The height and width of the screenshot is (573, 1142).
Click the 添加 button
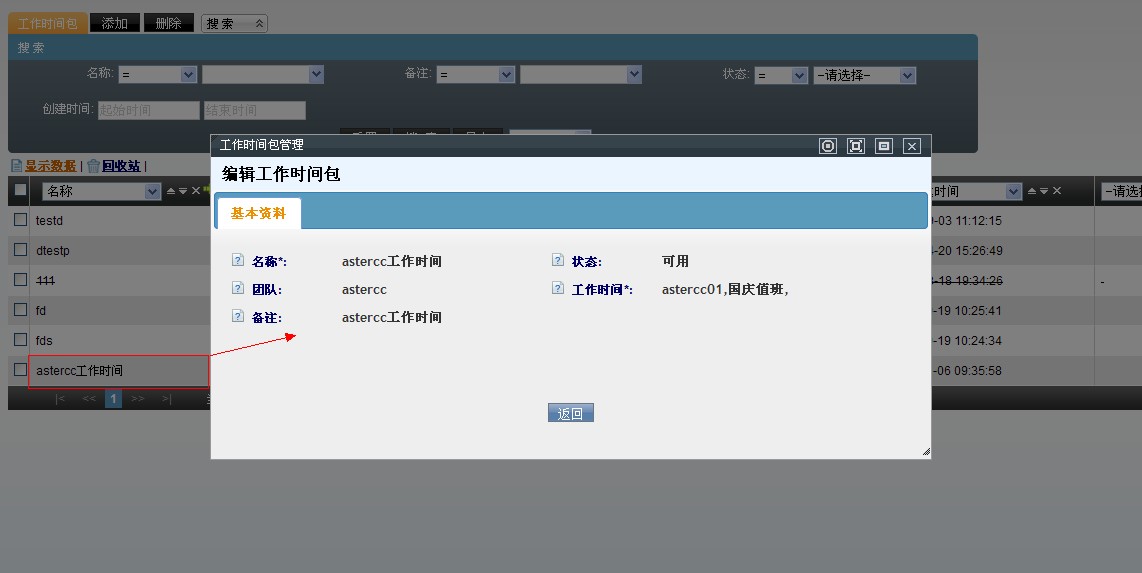(x=115, y=23)
